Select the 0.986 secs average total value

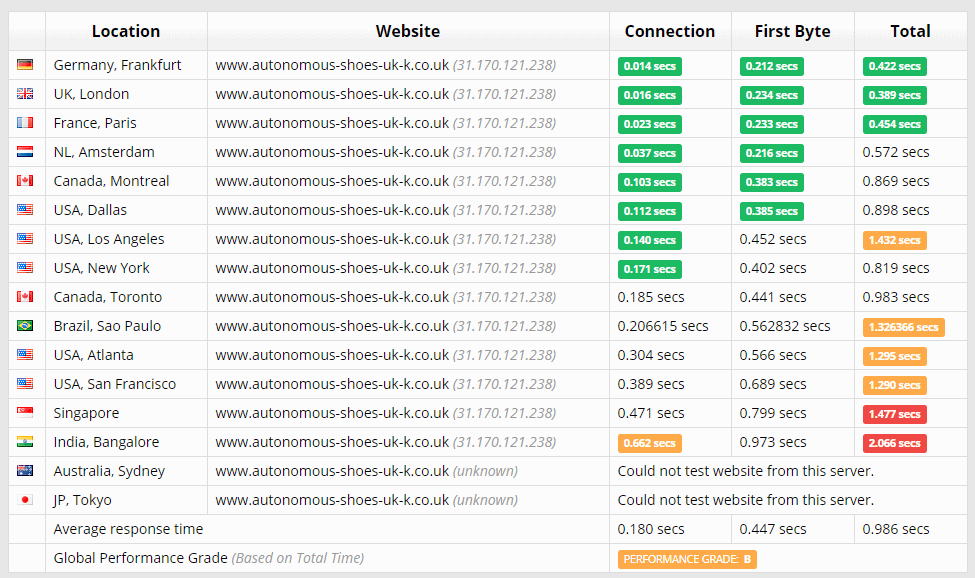click(896, 530)
